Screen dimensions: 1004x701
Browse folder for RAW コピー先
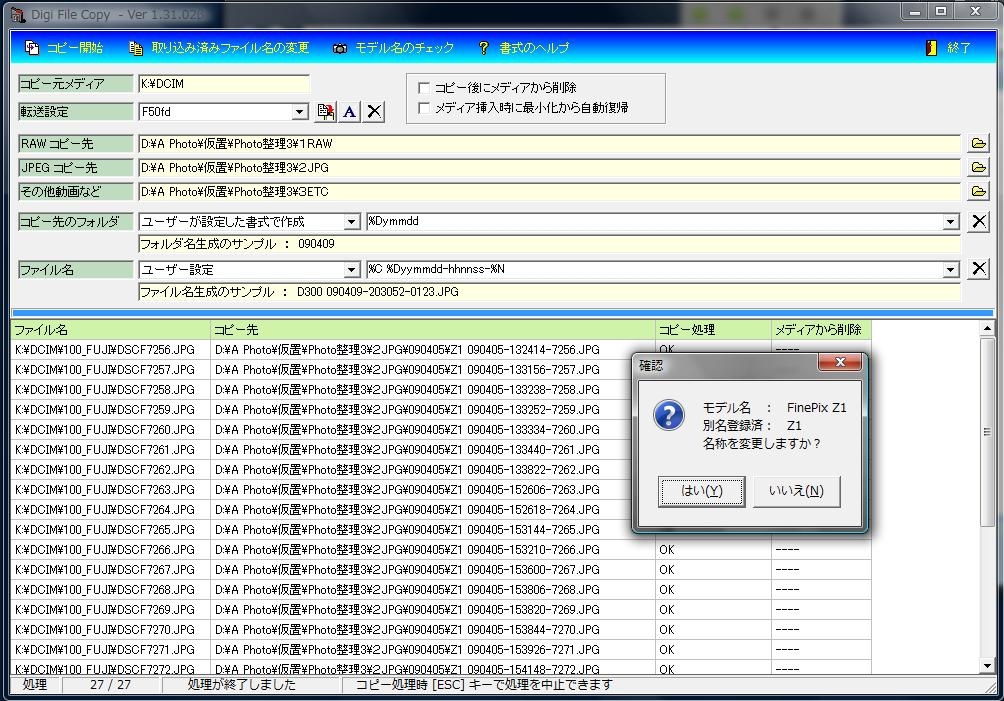pos(978,143)
